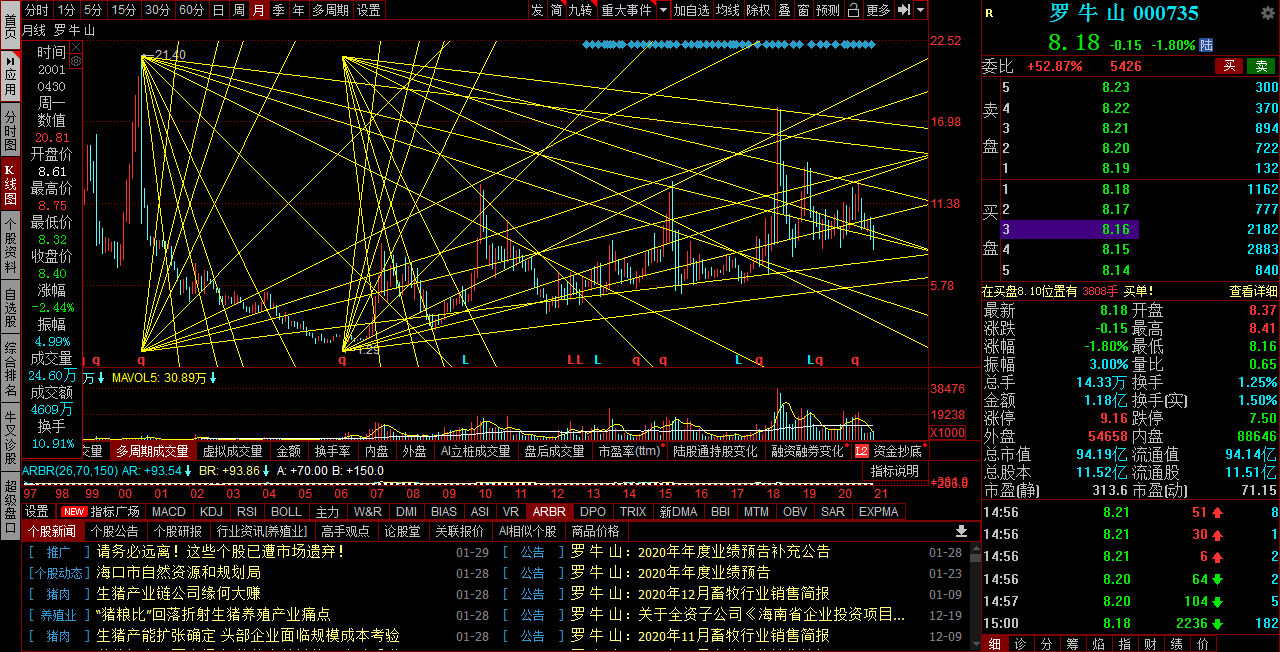Screen dimensions: 1280x652
Task: Open the 牛叉诊股 side tab
Action: point(10,439)
